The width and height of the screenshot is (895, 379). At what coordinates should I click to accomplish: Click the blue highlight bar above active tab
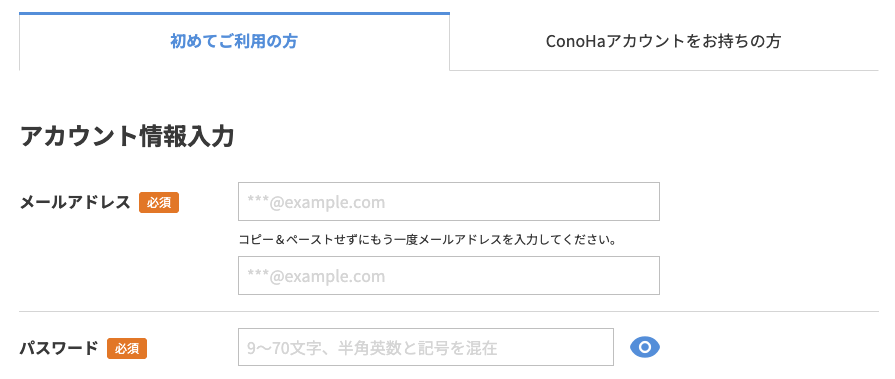234,13
